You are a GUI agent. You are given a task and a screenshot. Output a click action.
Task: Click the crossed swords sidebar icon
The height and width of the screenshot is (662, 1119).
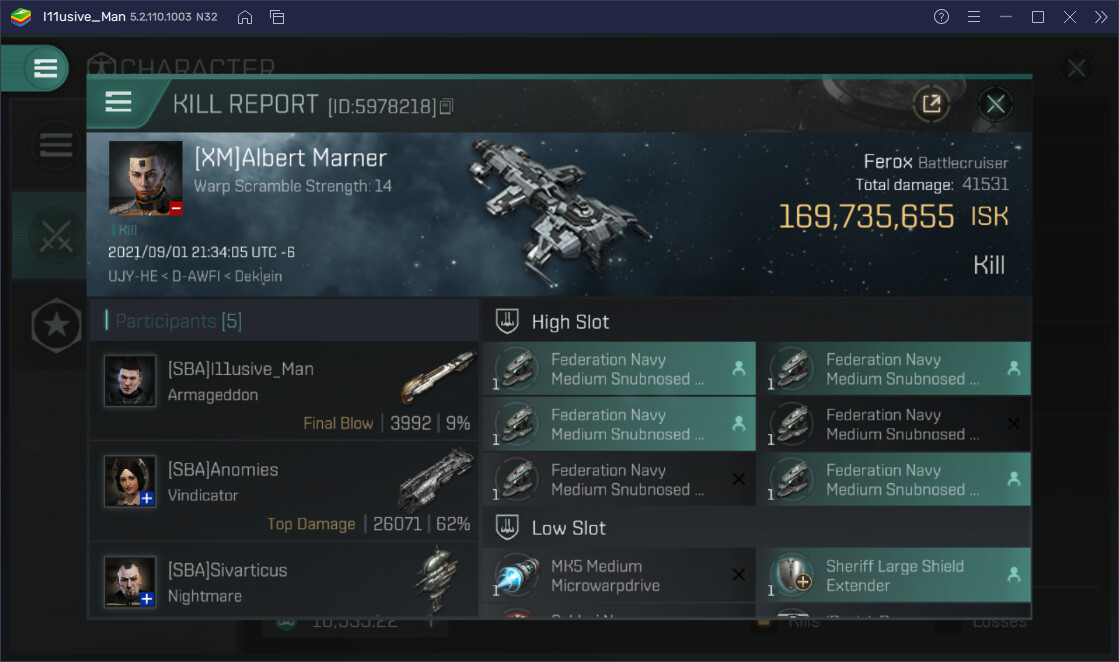[55, 236]
